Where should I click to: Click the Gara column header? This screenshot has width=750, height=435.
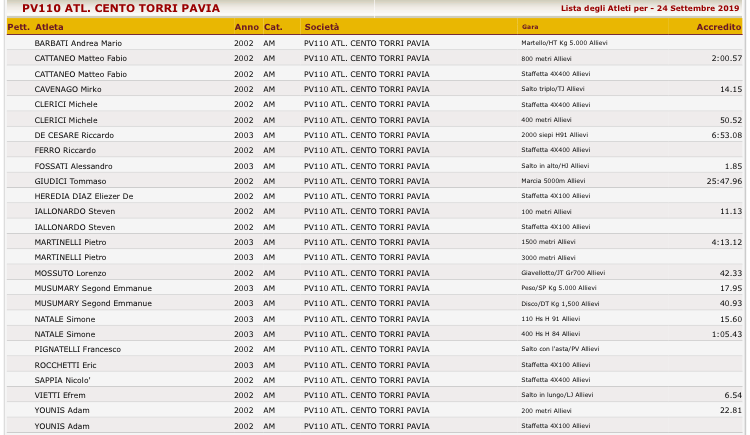point(530,27)
